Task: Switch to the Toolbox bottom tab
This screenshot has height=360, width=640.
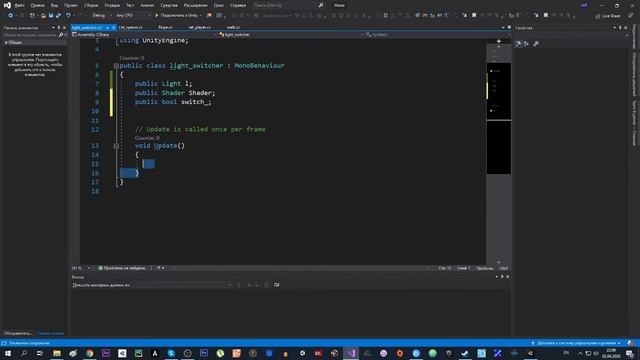Action: point(51,333)
